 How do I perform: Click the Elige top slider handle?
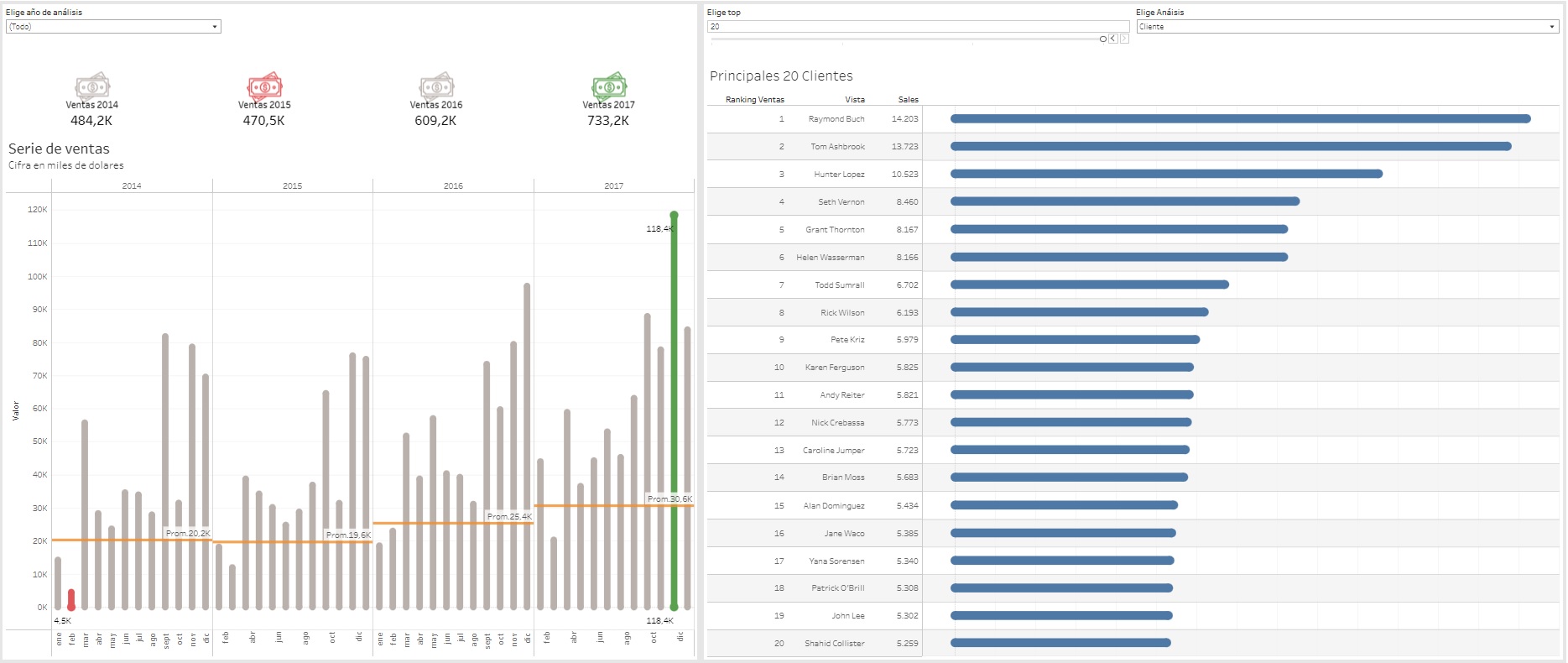1102,39
